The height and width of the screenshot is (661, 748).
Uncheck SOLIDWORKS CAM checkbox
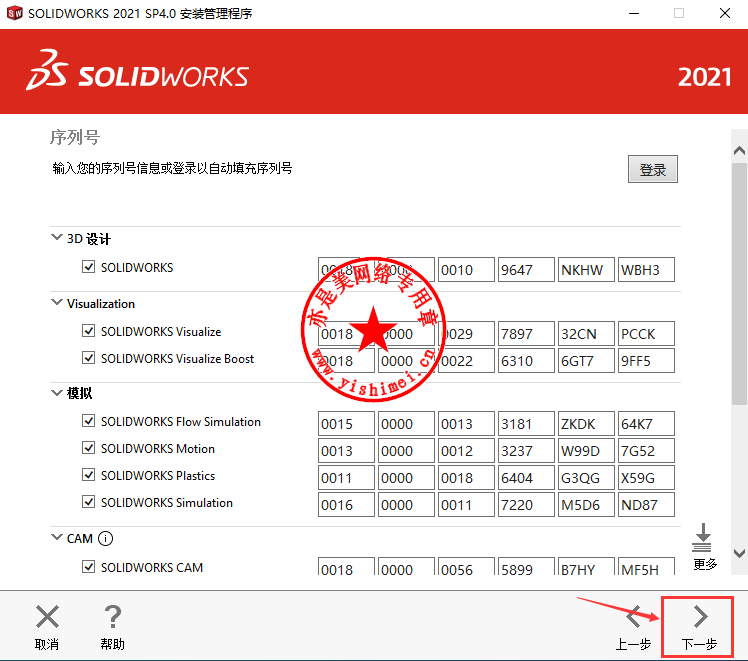[88, 567]
